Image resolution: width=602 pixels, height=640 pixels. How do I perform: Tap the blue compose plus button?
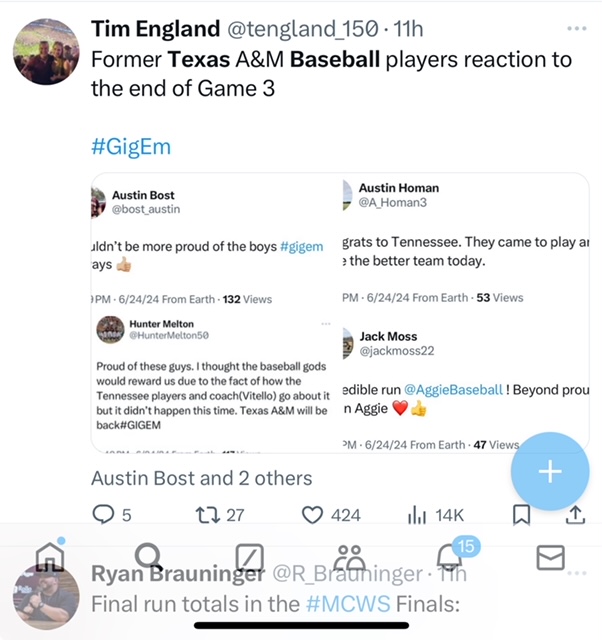(x=549, y=473)
